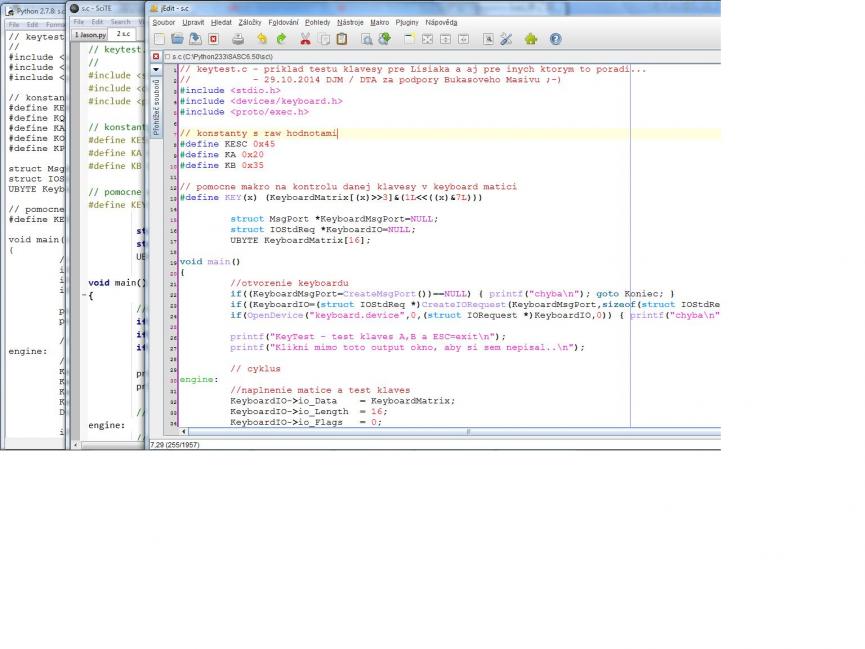Open the Soubor menu
The image size is (865, 649).
pyautogui.click(x=163, y=21)
